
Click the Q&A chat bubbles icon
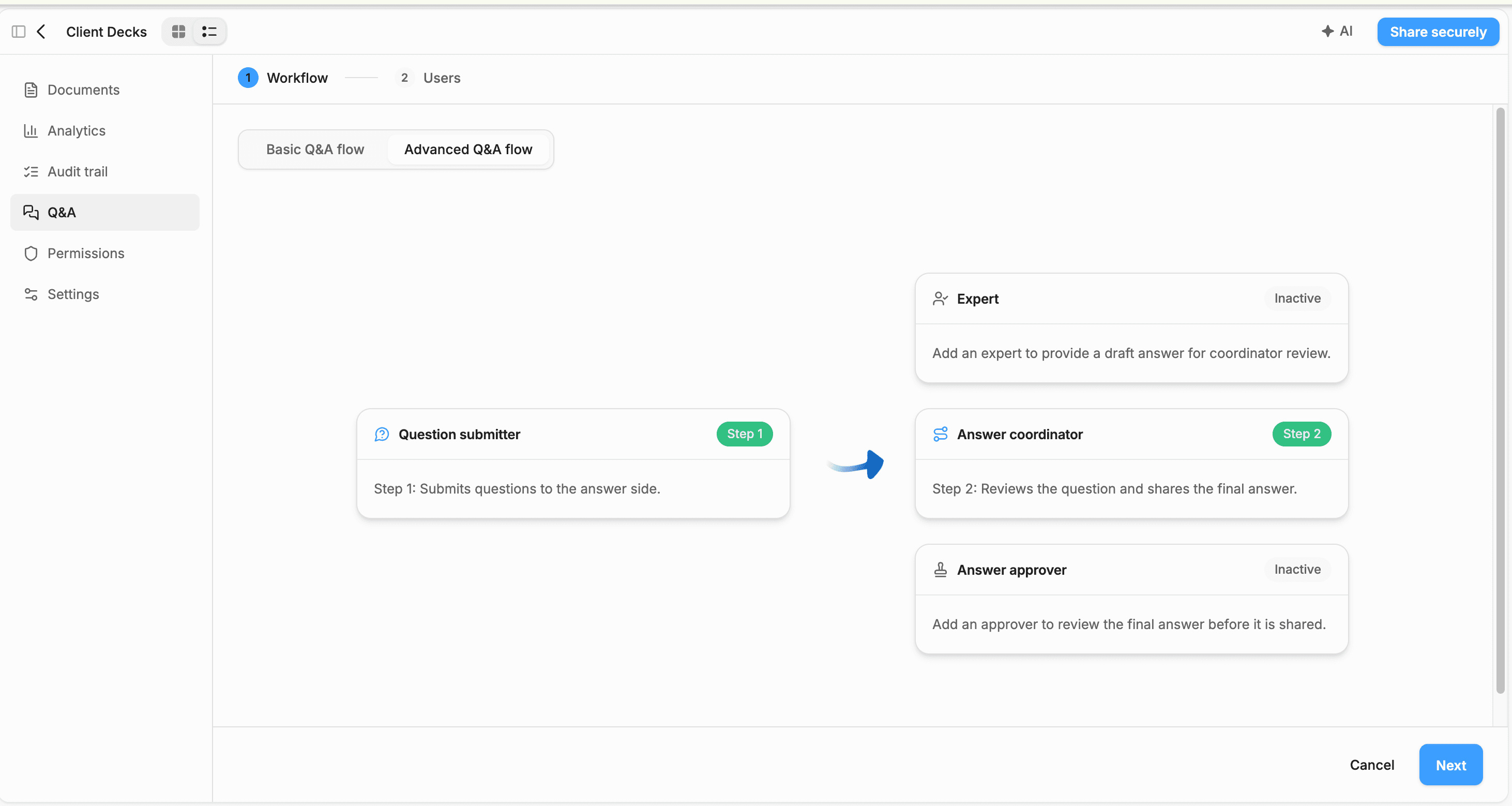[x=31, y=213]
